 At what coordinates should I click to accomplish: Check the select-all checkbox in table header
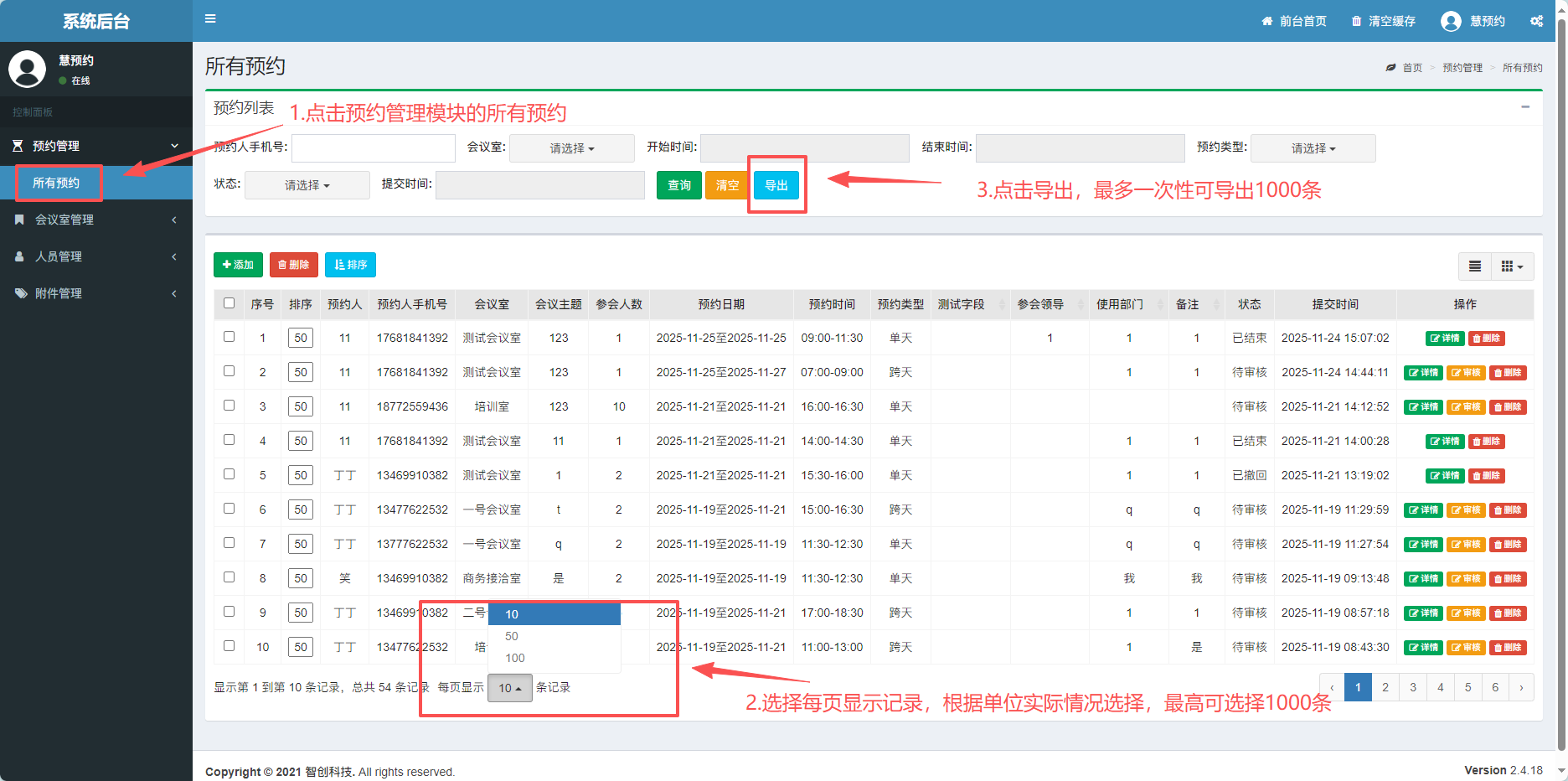coord(229,303)
